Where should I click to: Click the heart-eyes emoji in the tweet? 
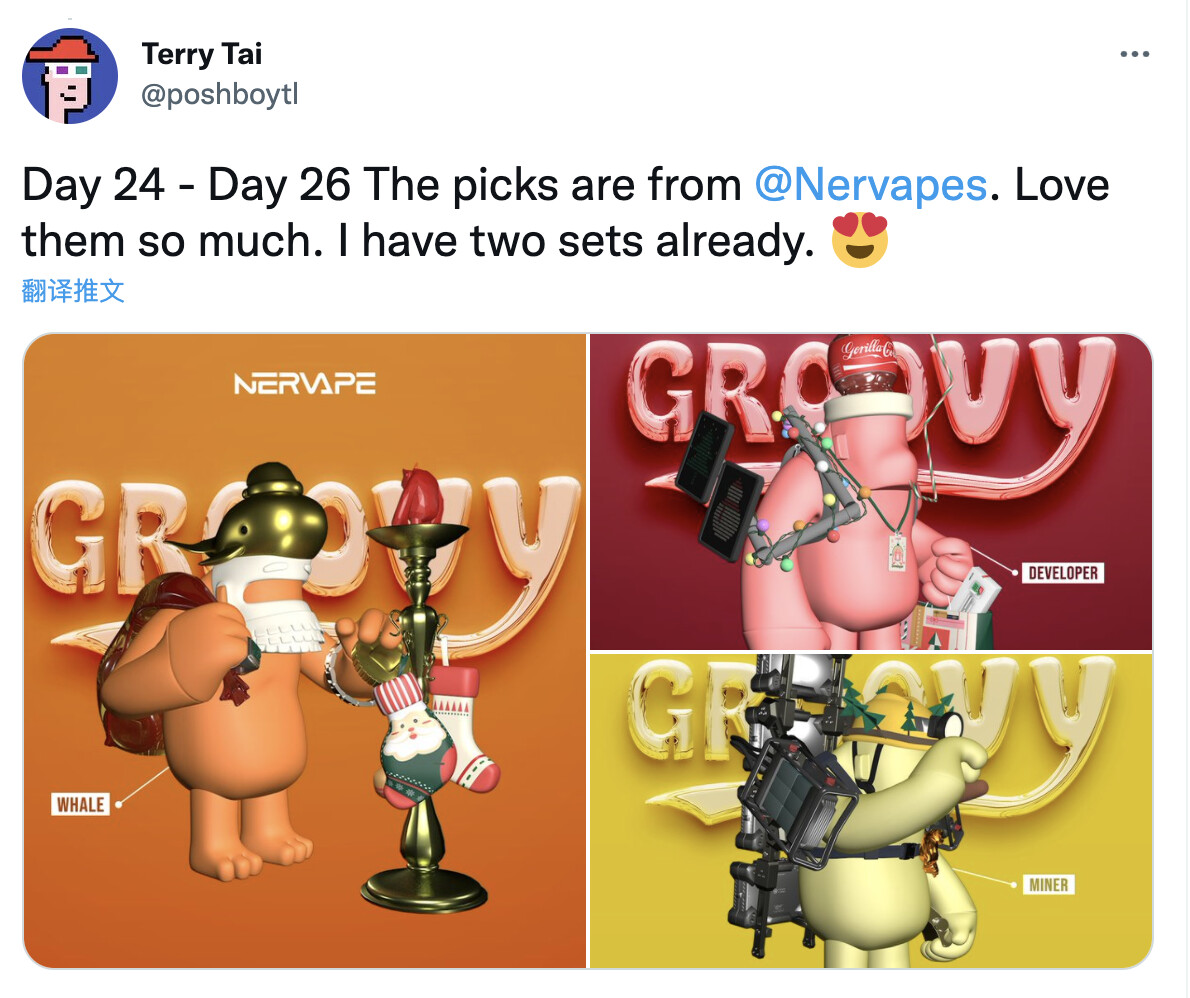click(x=860, y=241)
